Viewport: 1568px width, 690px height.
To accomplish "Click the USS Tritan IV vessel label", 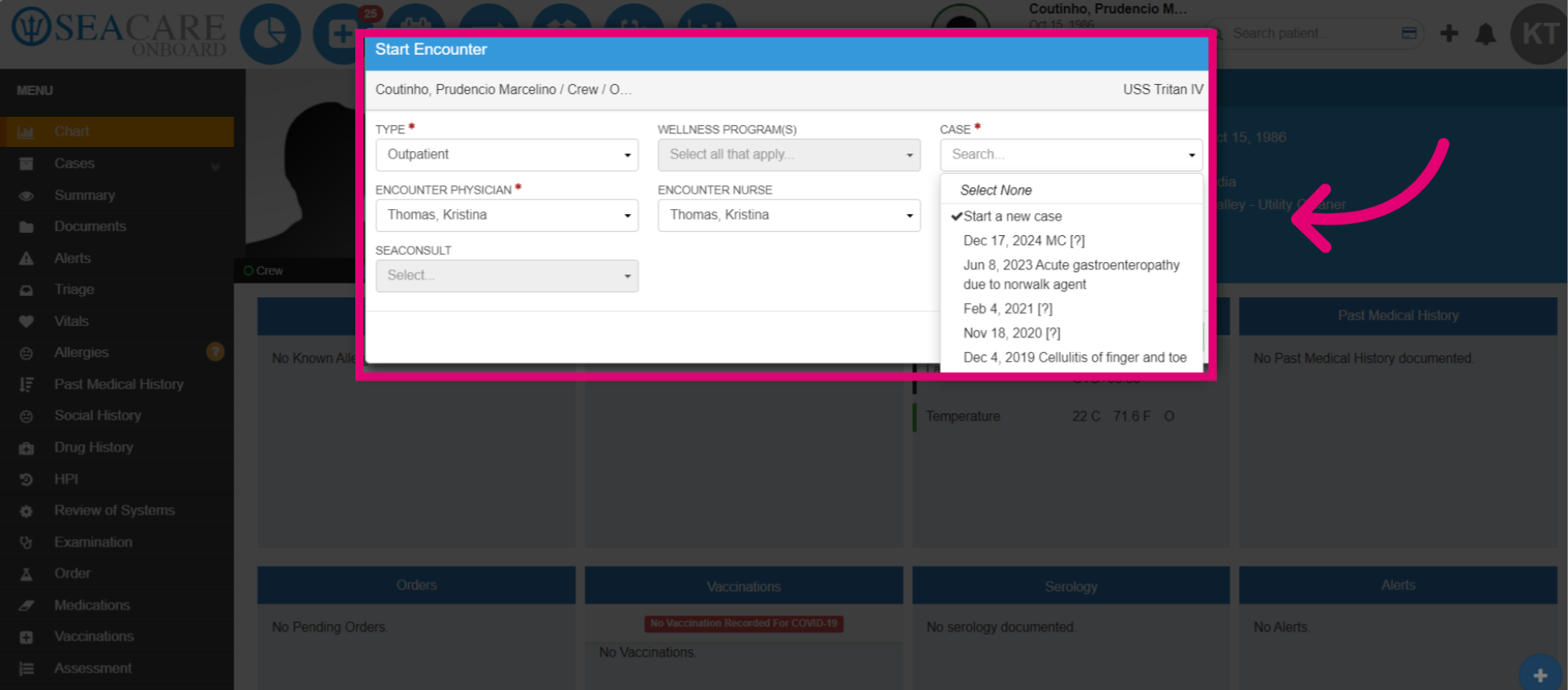I will pos(1163,90).
